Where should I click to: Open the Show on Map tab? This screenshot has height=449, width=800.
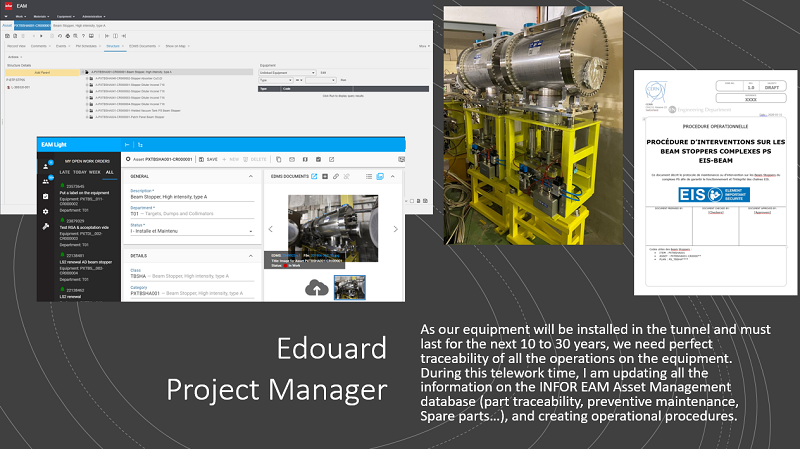pos(175,46)
